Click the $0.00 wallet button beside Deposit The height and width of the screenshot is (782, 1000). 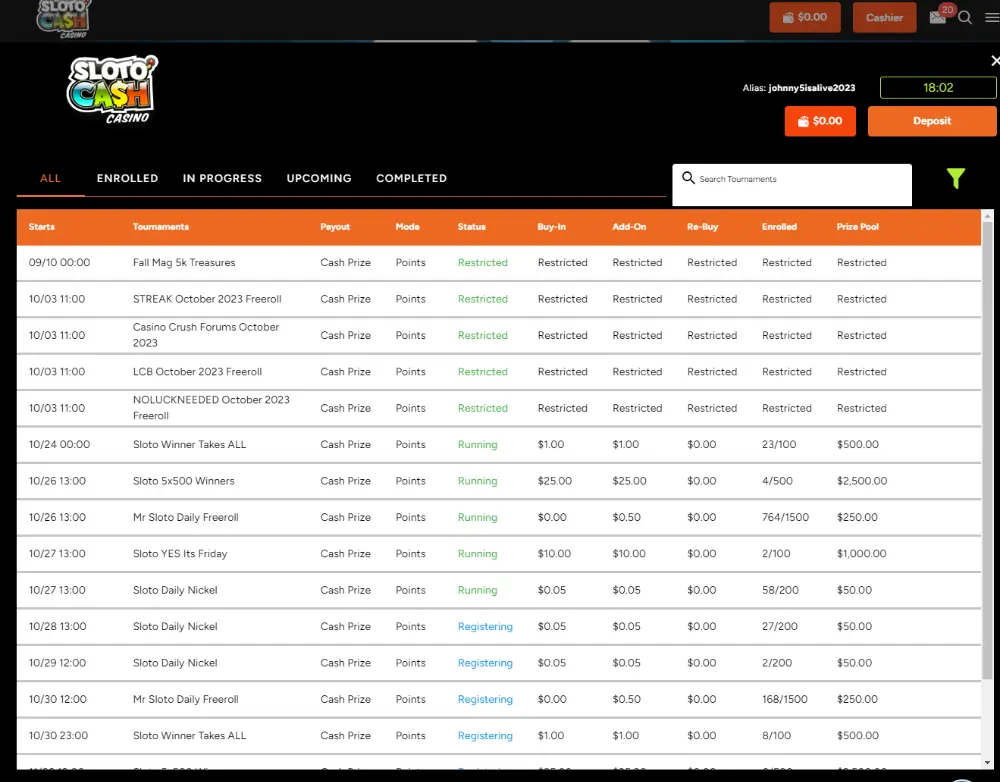pyautogui.click(x=820, y=121)
